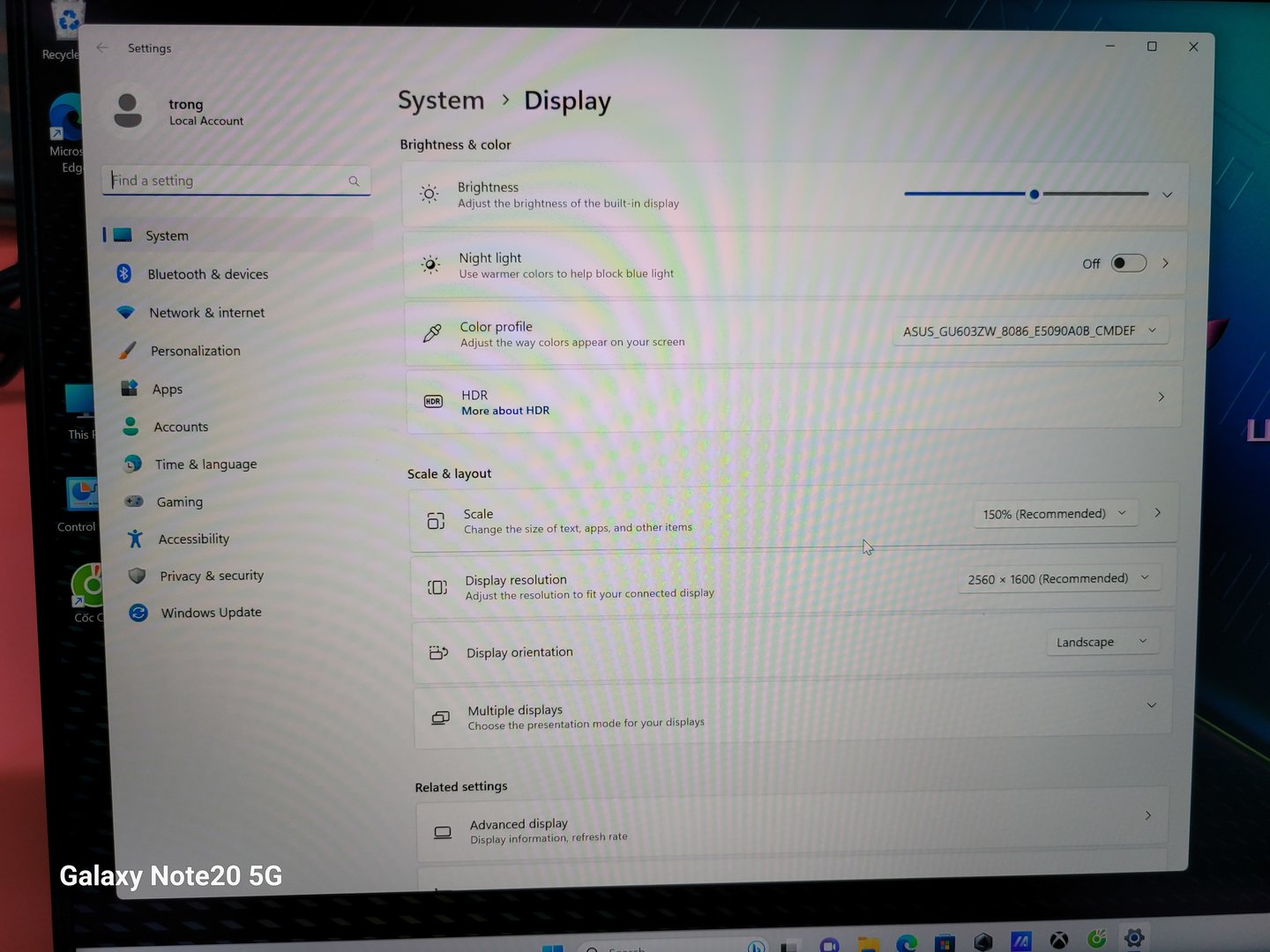Expand the Multiple displays section
The height and width of the screenshot is (952, 1270).
(1151, 705)
